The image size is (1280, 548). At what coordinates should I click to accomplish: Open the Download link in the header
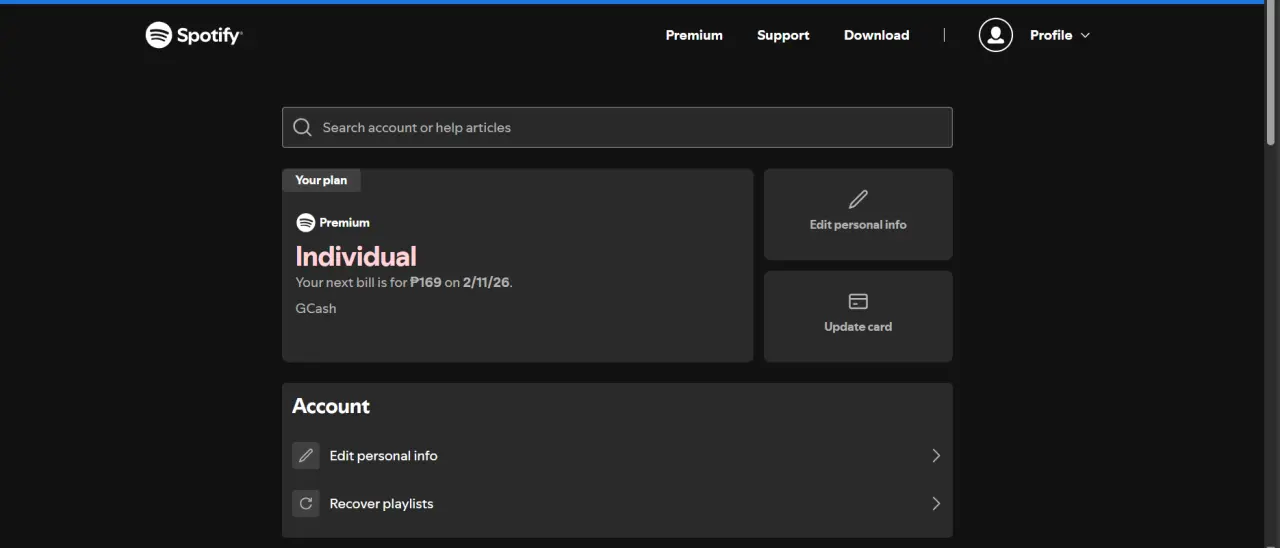(876, 35)
